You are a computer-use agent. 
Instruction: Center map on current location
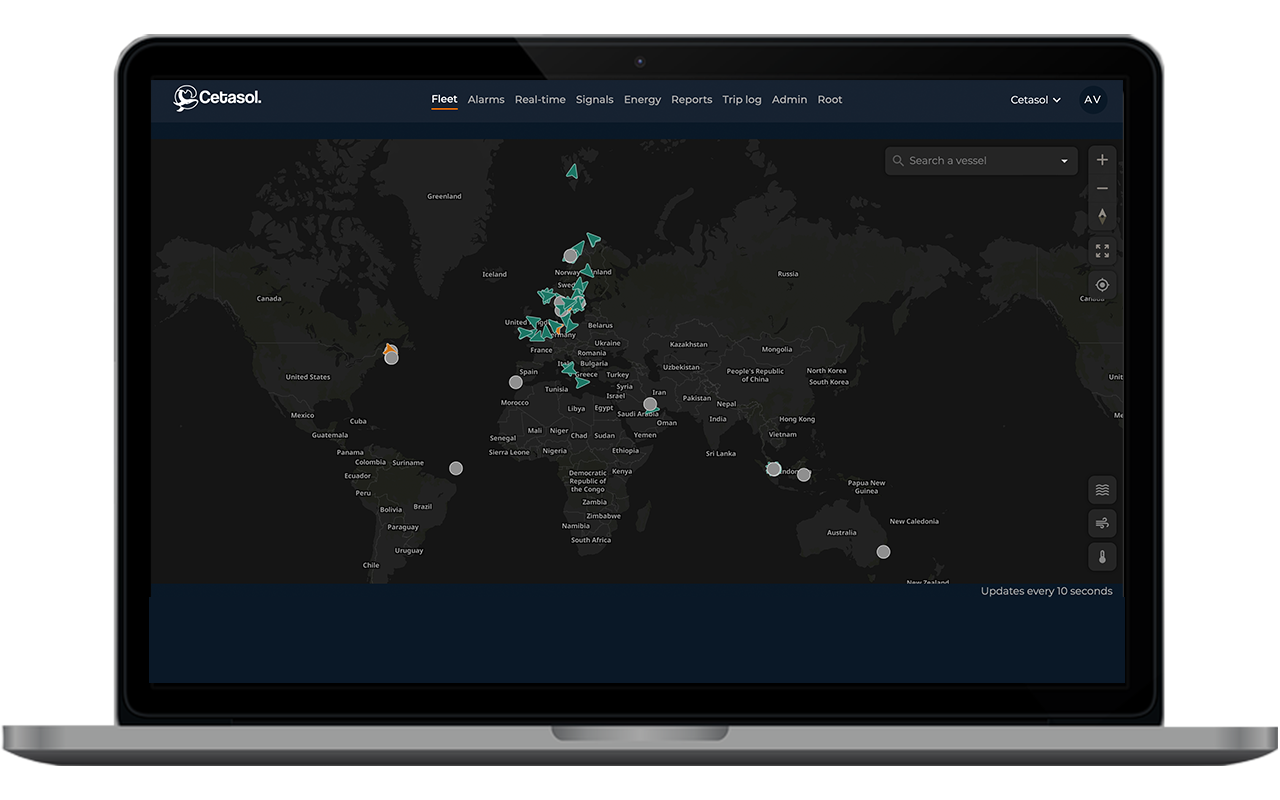pos(1102,285)
